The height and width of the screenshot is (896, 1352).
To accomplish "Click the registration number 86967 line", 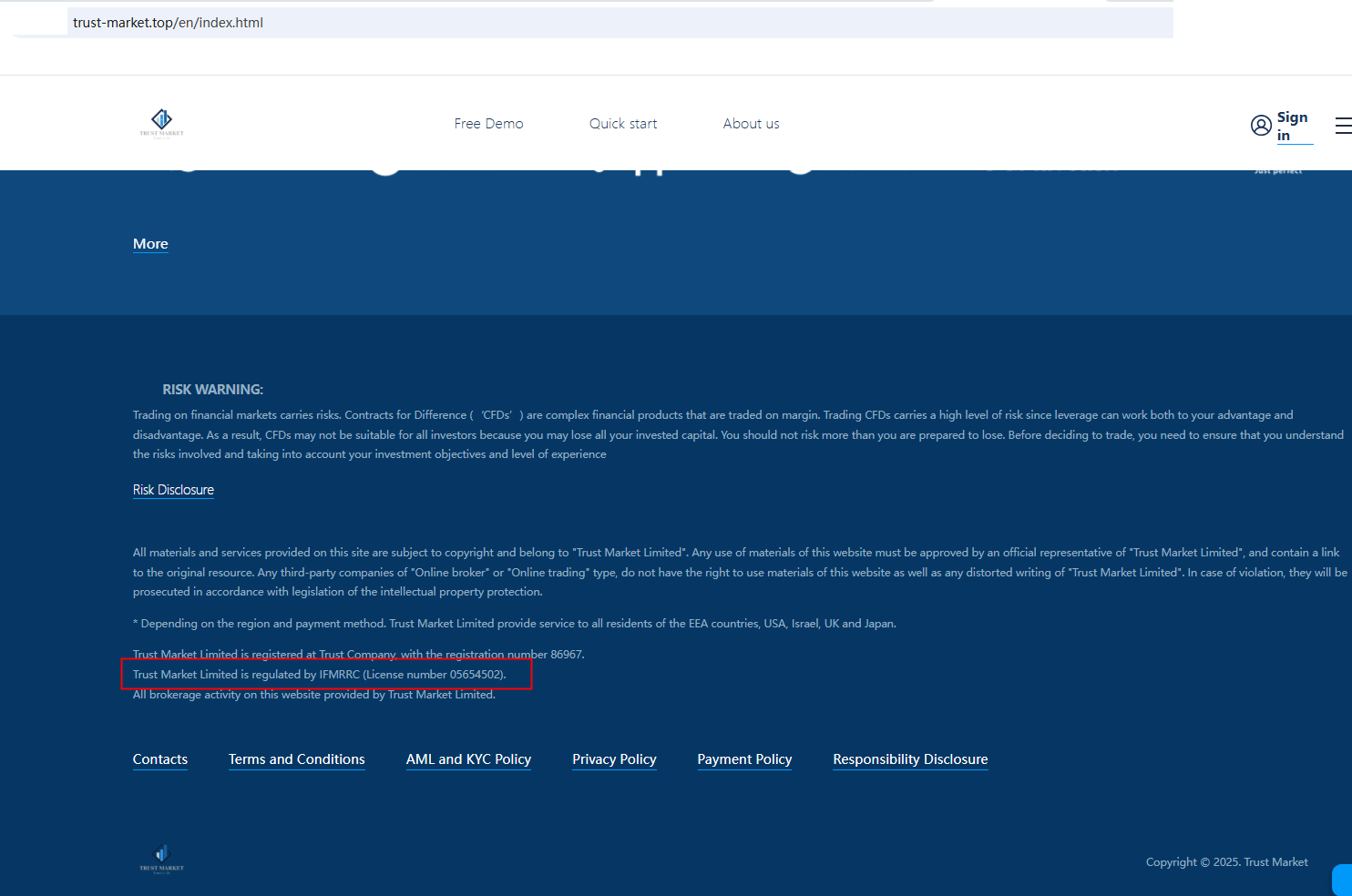I will [359, 655].
